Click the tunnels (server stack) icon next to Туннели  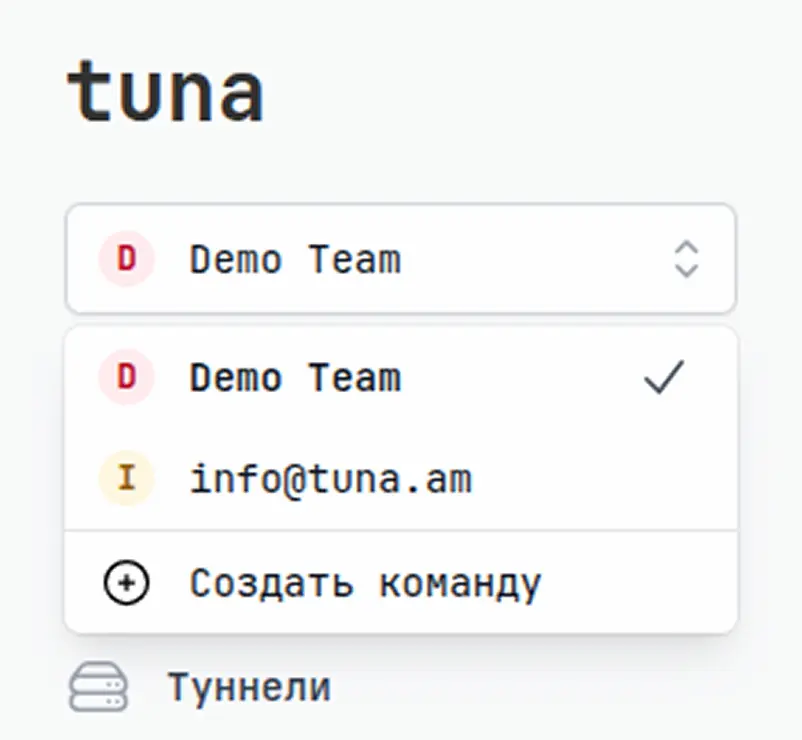pyautogui.click(x=97, y=687)
